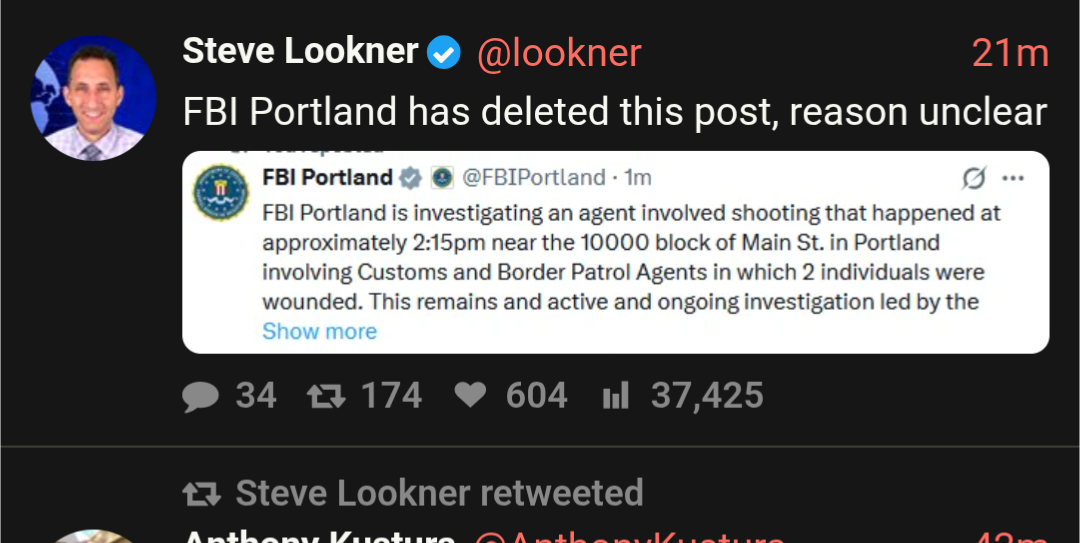
Task: Open the @FBIPortland handle
Action: tap(533, 178)
